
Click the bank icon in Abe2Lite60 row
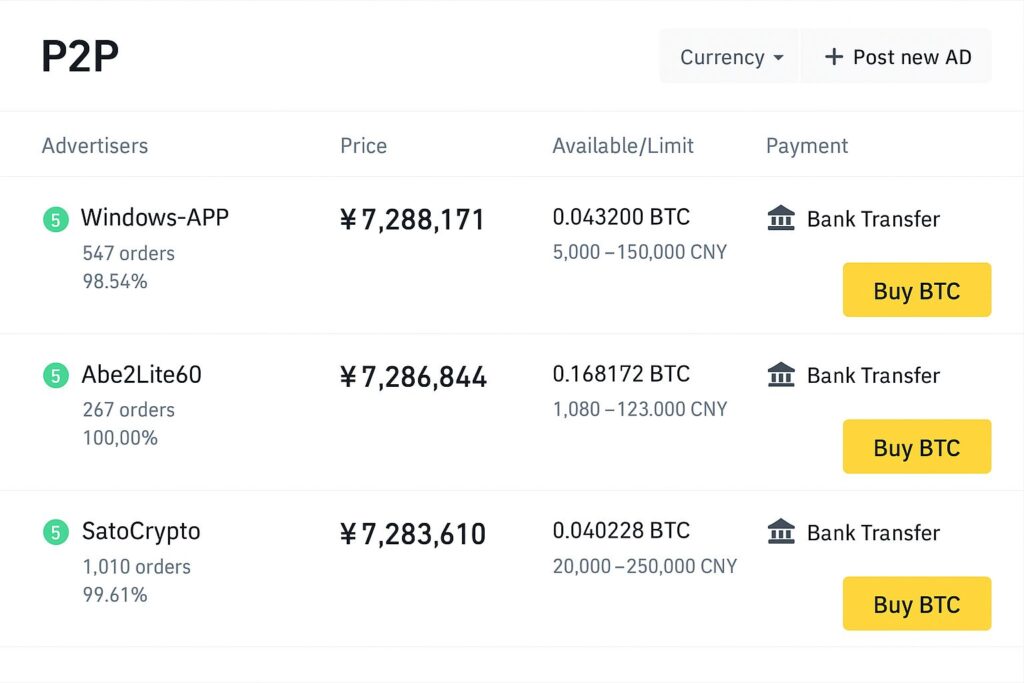pyautogui.click(x=780, y=375)
